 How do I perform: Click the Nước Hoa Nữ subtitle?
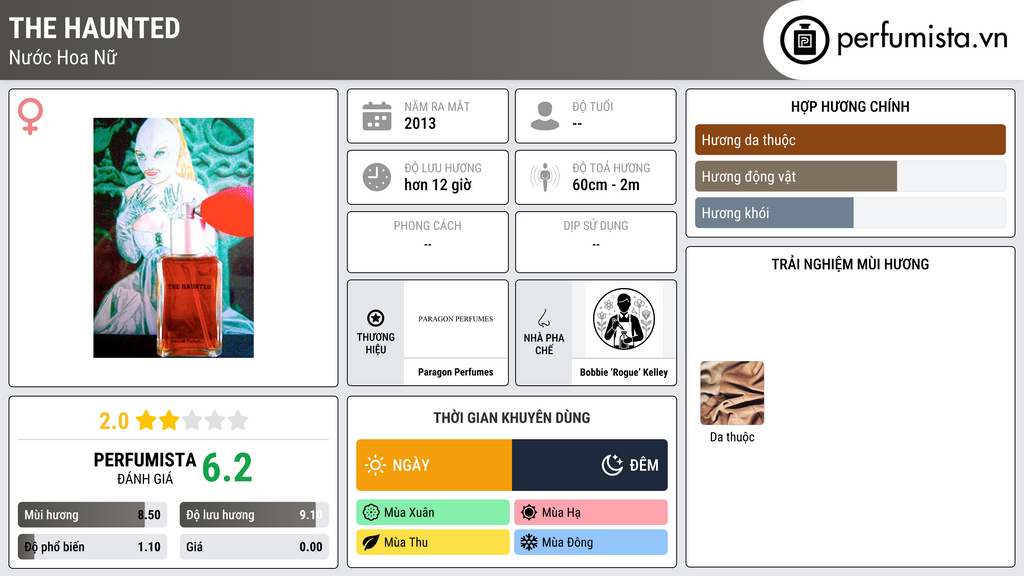click(63, 58)
